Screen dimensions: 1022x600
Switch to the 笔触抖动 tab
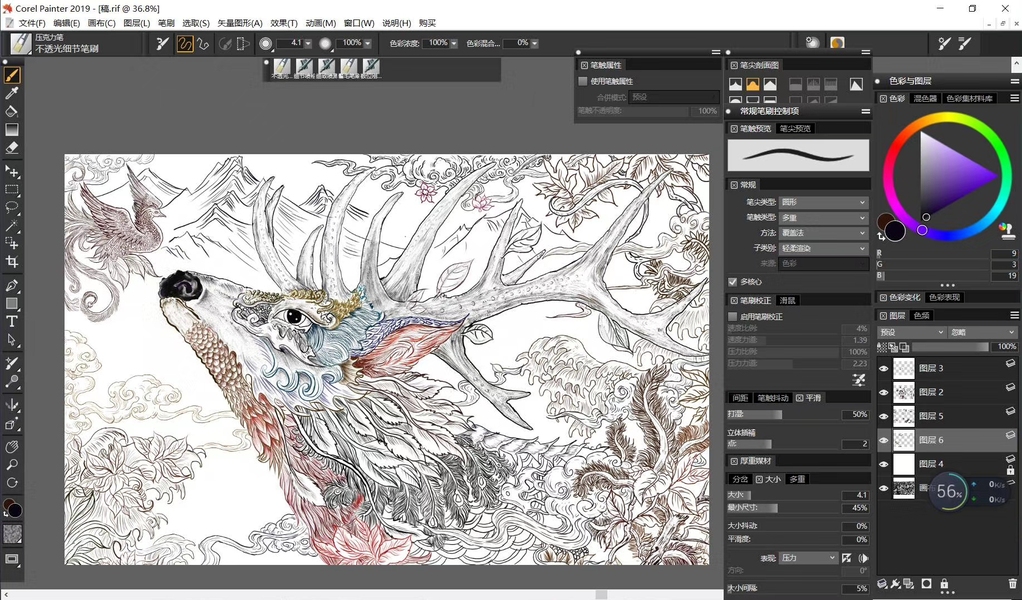(772, 398)
